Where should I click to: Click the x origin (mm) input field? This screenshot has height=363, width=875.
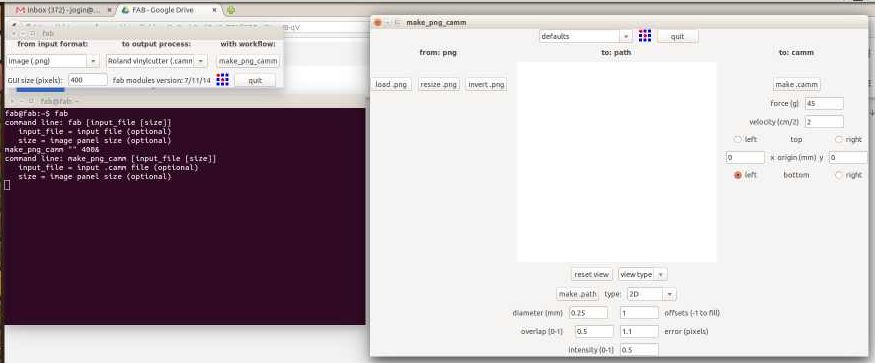[x=746, y=157]
